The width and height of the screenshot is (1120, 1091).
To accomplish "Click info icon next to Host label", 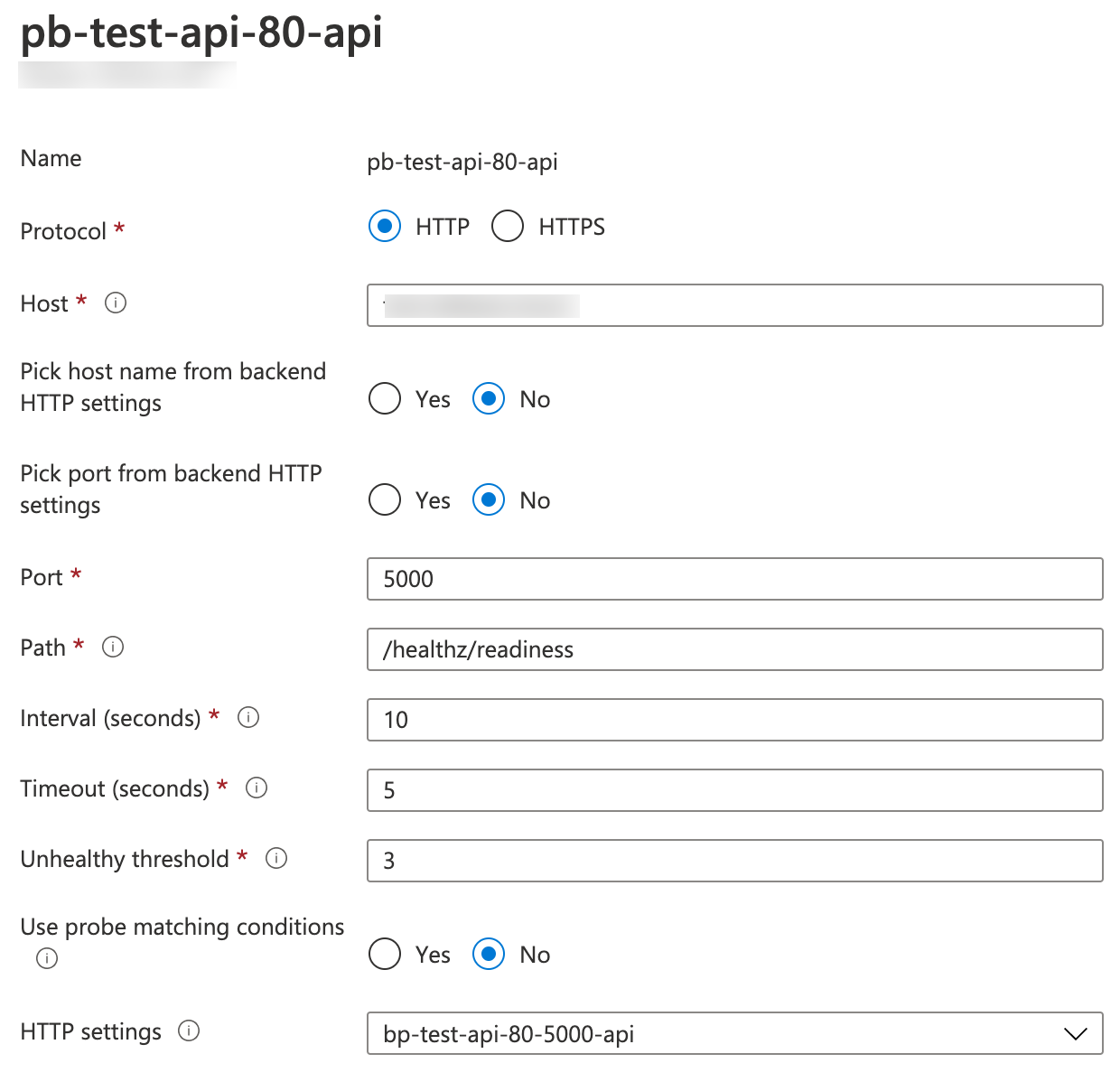I will click(x=116, y=303).
